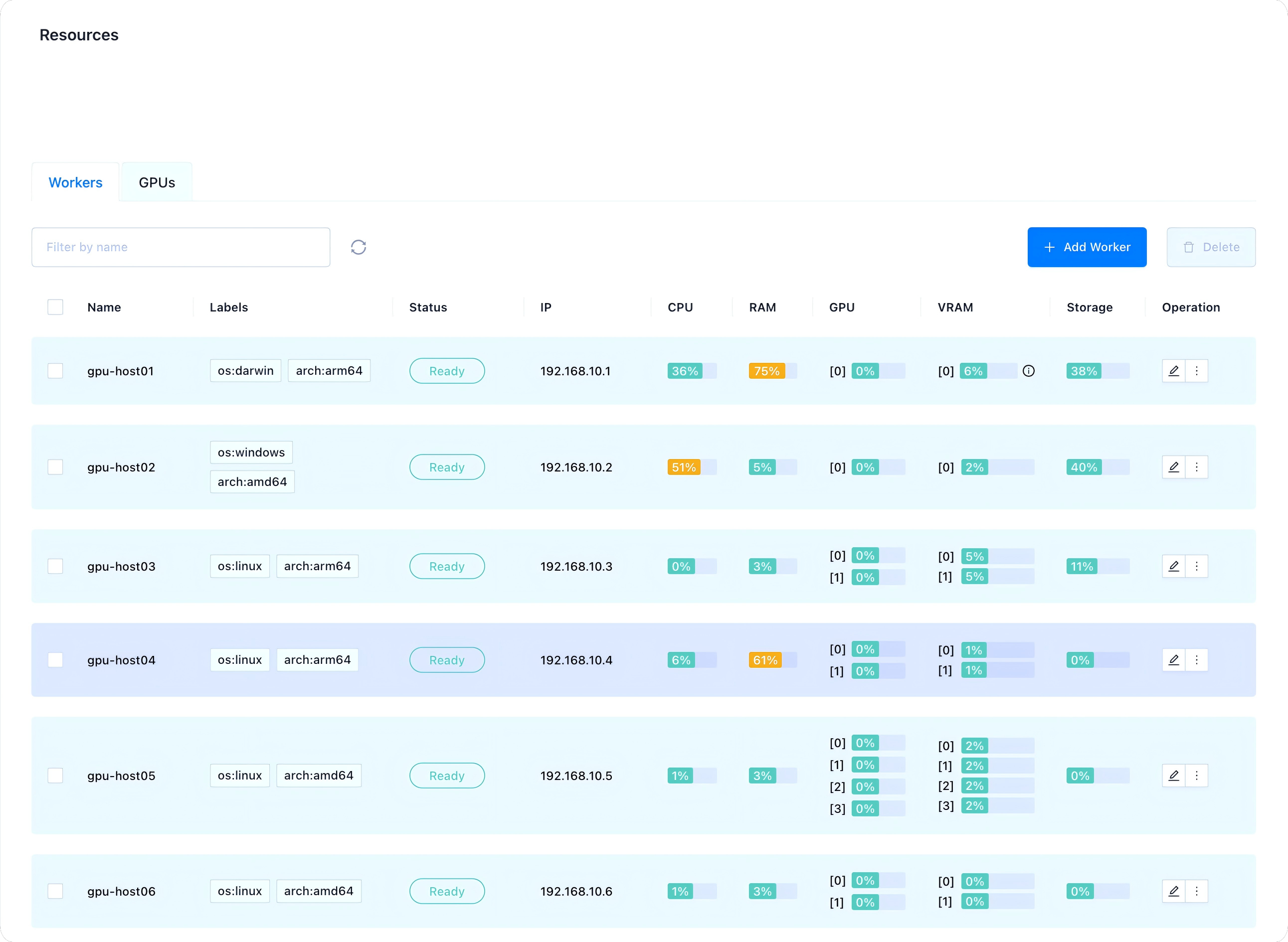Click the refresh workers list icon

pos(358,247)
